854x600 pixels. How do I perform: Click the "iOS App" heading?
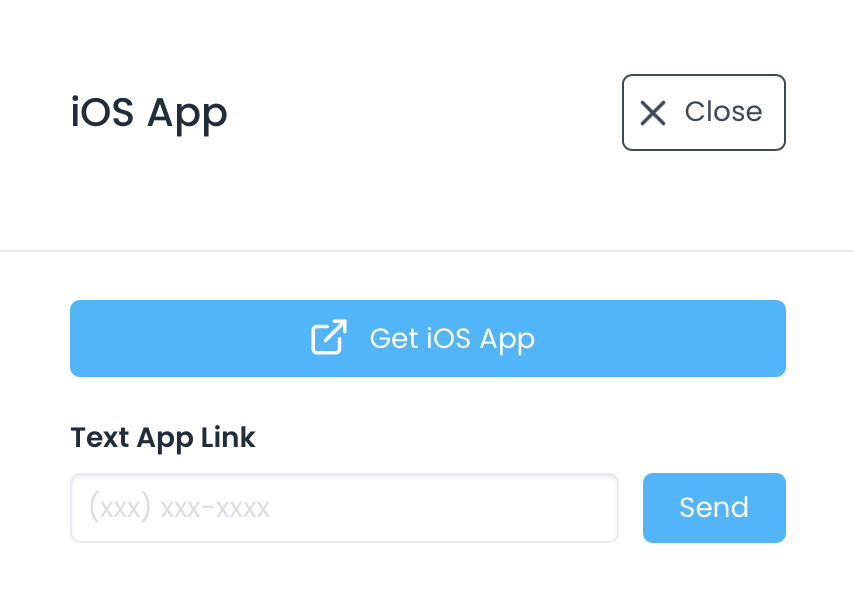(149, 113)
